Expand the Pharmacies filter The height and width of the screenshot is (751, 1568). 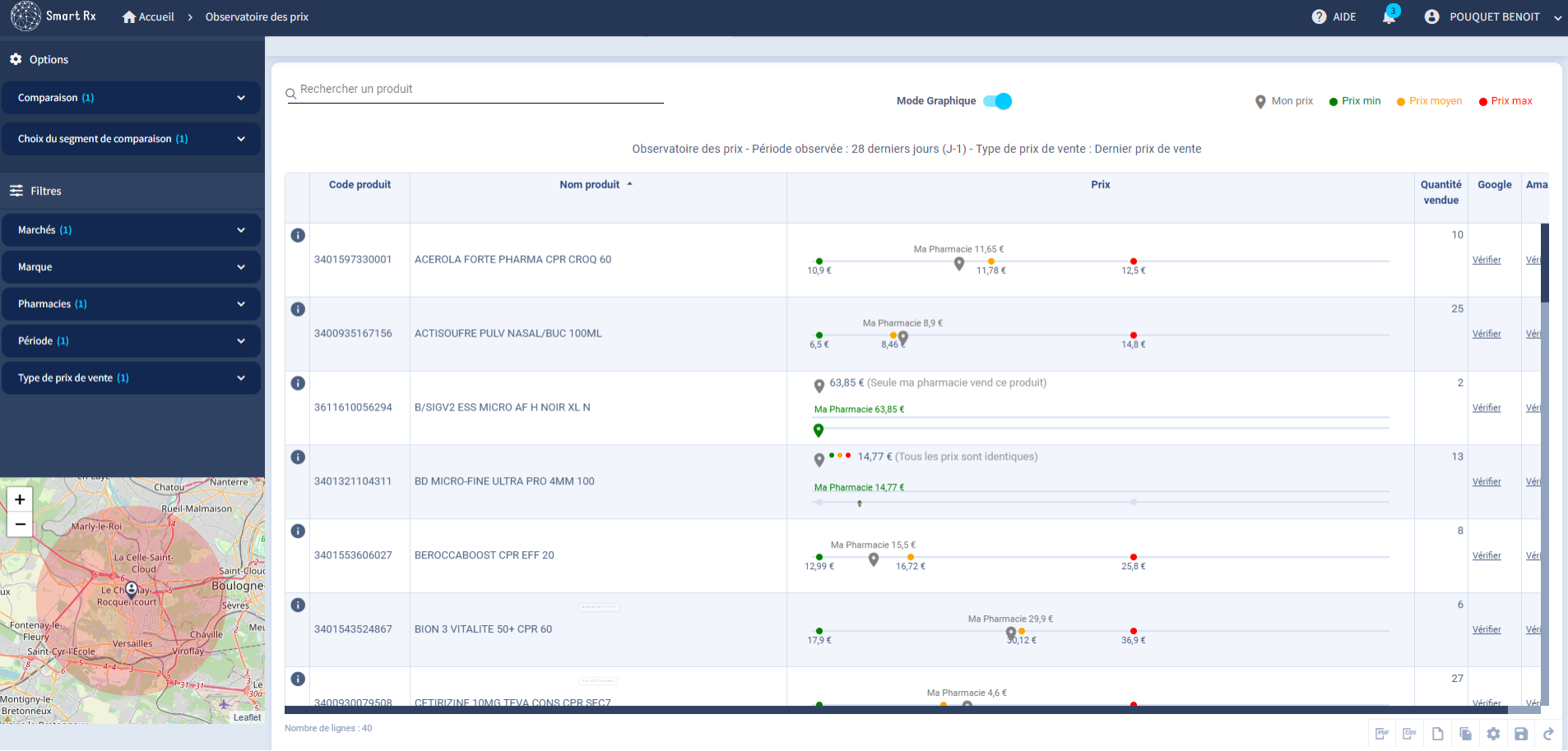132,304
